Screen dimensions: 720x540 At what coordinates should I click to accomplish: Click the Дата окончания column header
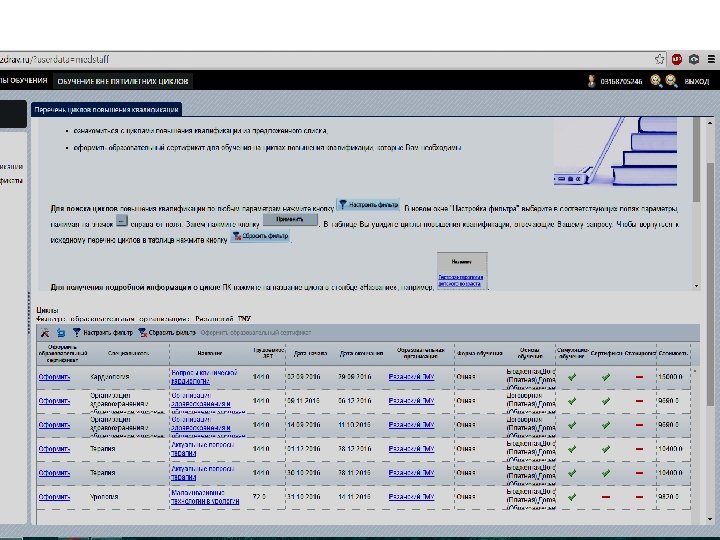pos(361,353)
